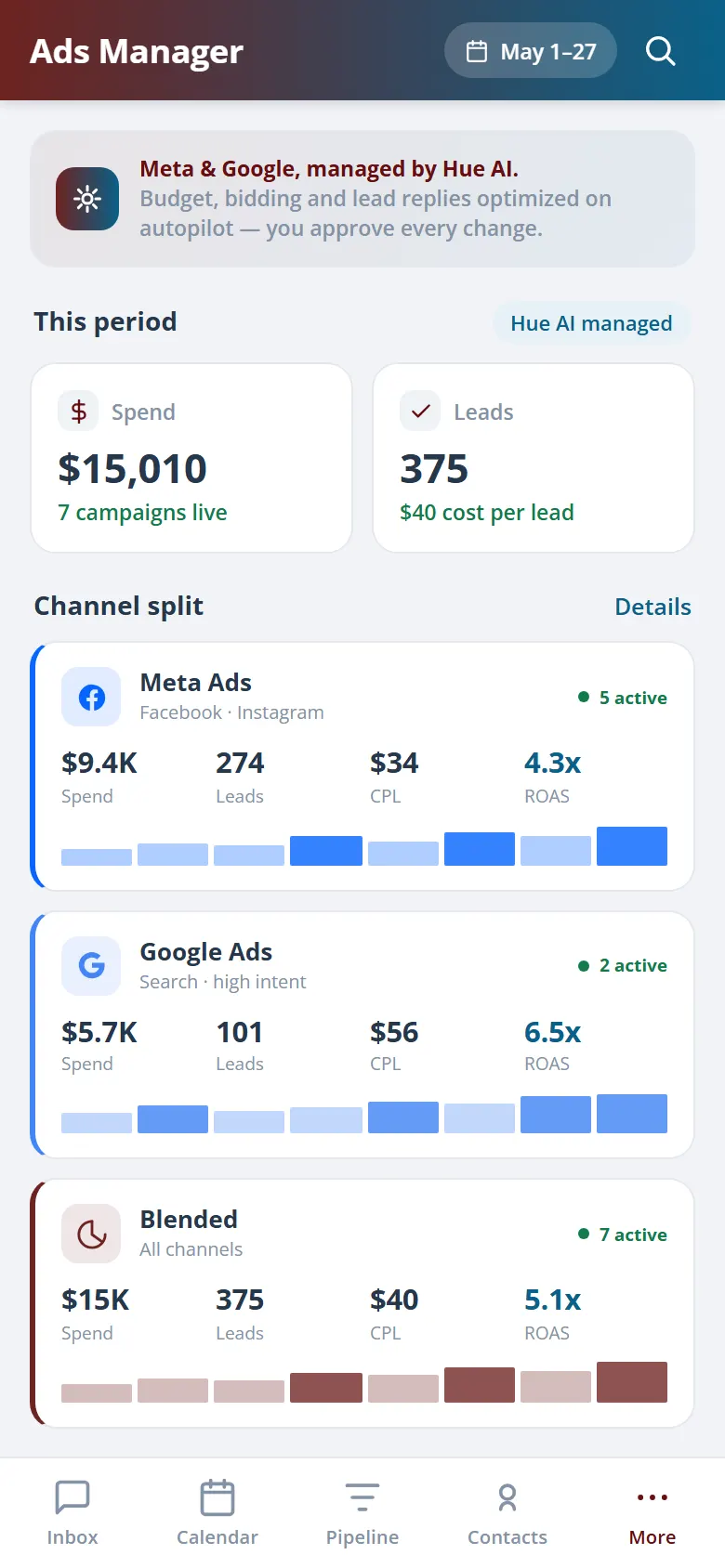Click Blended card title
725x1568 pixels.
pos(189,1220)
